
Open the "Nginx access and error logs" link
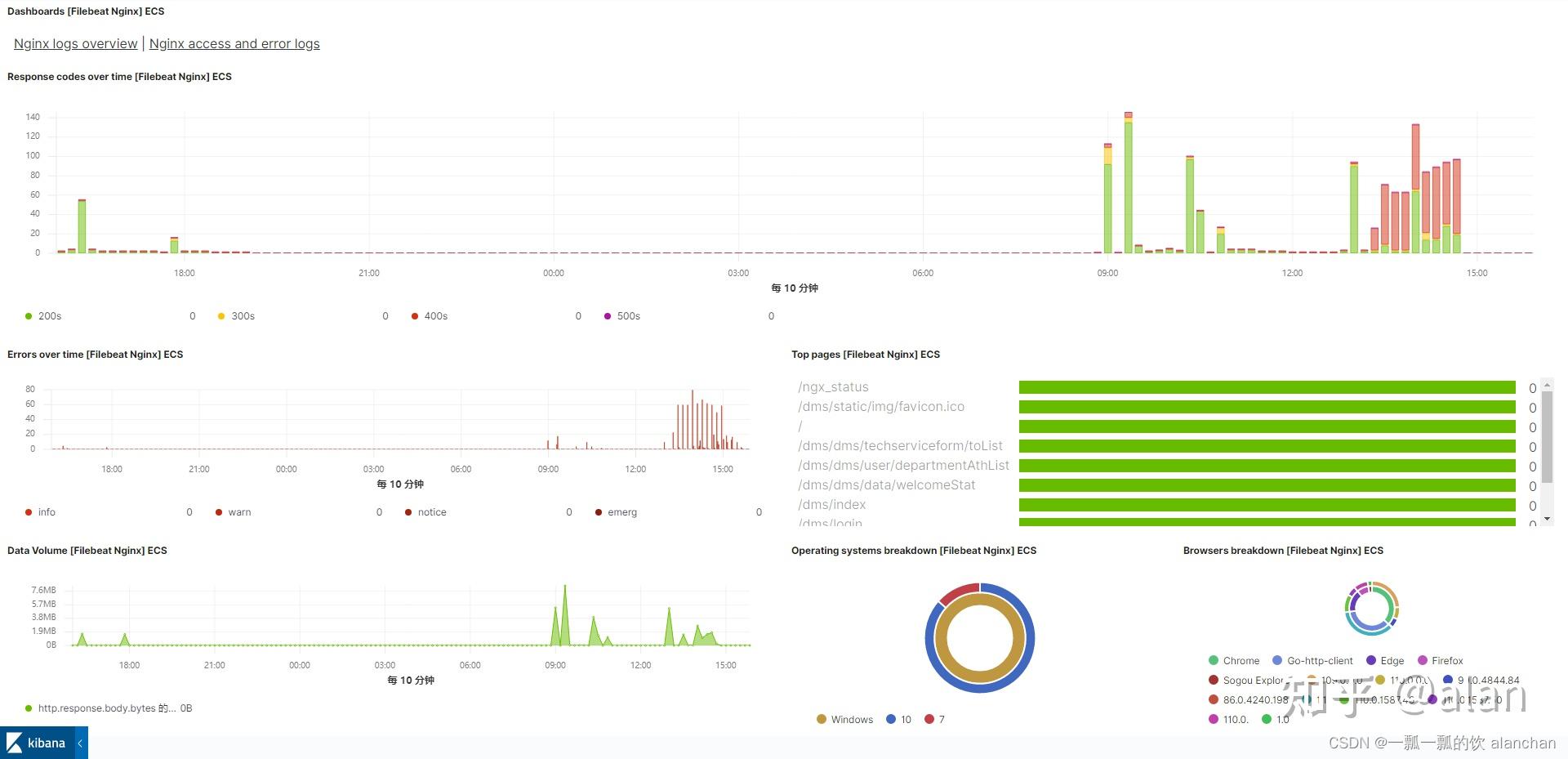234,43
